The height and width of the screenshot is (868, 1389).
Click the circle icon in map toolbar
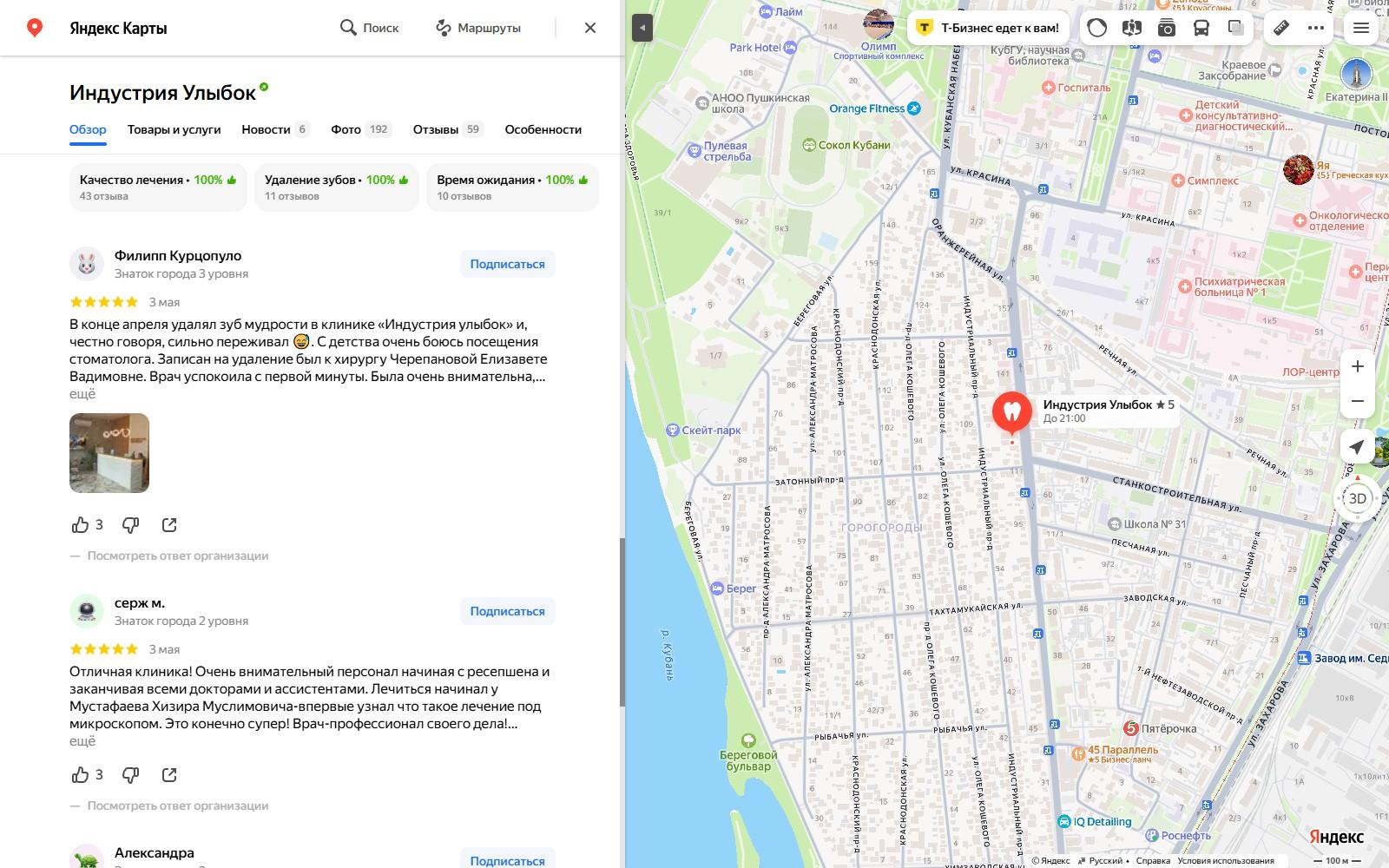(x=1097, y=28)
